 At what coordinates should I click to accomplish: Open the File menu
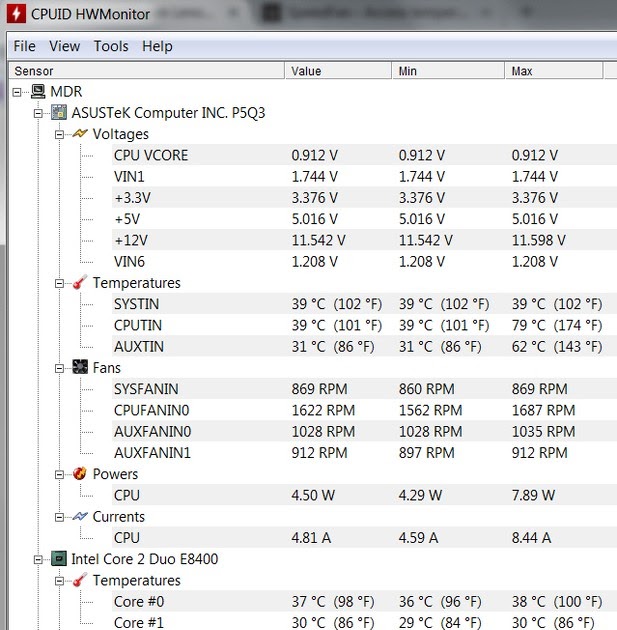pos(25,46)
